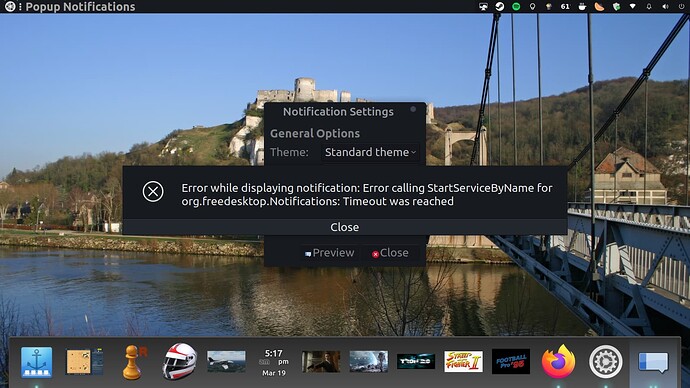Open the notification bell in the top panel
Viewport: 690px width, 388px height.
point(649,7)
